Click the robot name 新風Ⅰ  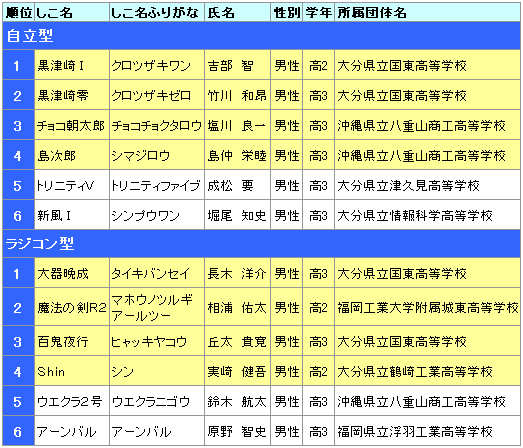[x=54, y=216]
